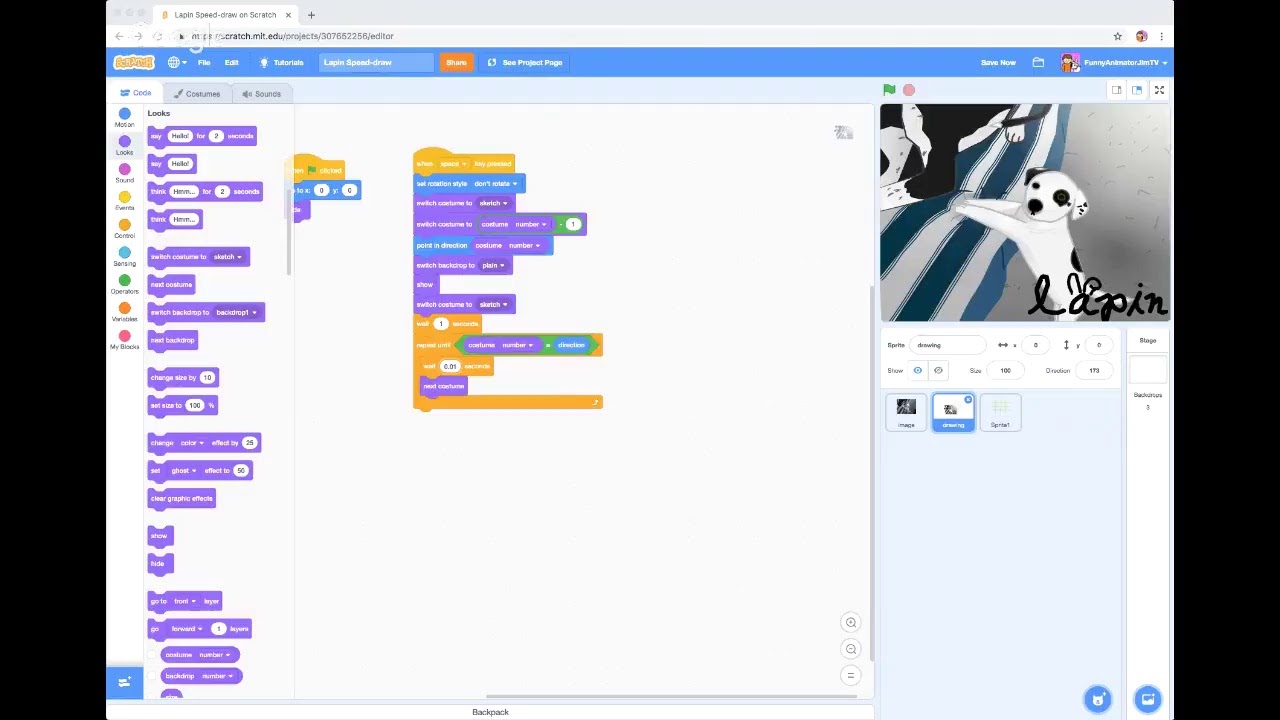Open the don't rotate style dropdown
Viewport: 1280px width, 720px height.
pos(495,184)
